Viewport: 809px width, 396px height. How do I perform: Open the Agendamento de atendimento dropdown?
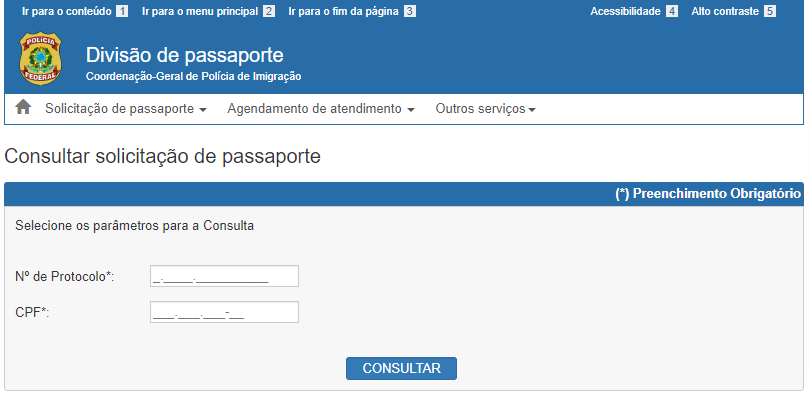321,109
